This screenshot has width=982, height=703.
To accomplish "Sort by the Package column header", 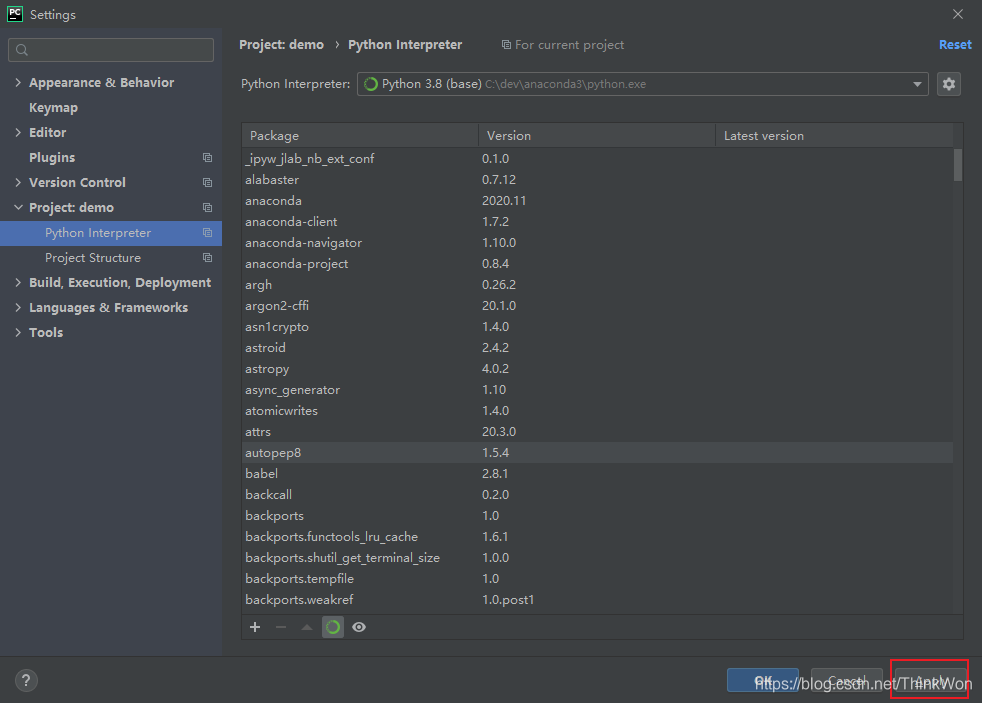I will click(x=360, y=136).
